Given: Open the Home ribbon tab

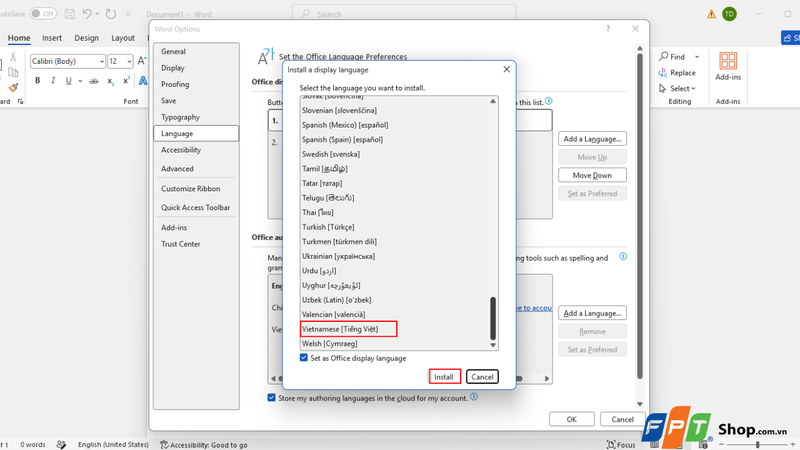Looking at the screenshot, I should pos(19,38).
